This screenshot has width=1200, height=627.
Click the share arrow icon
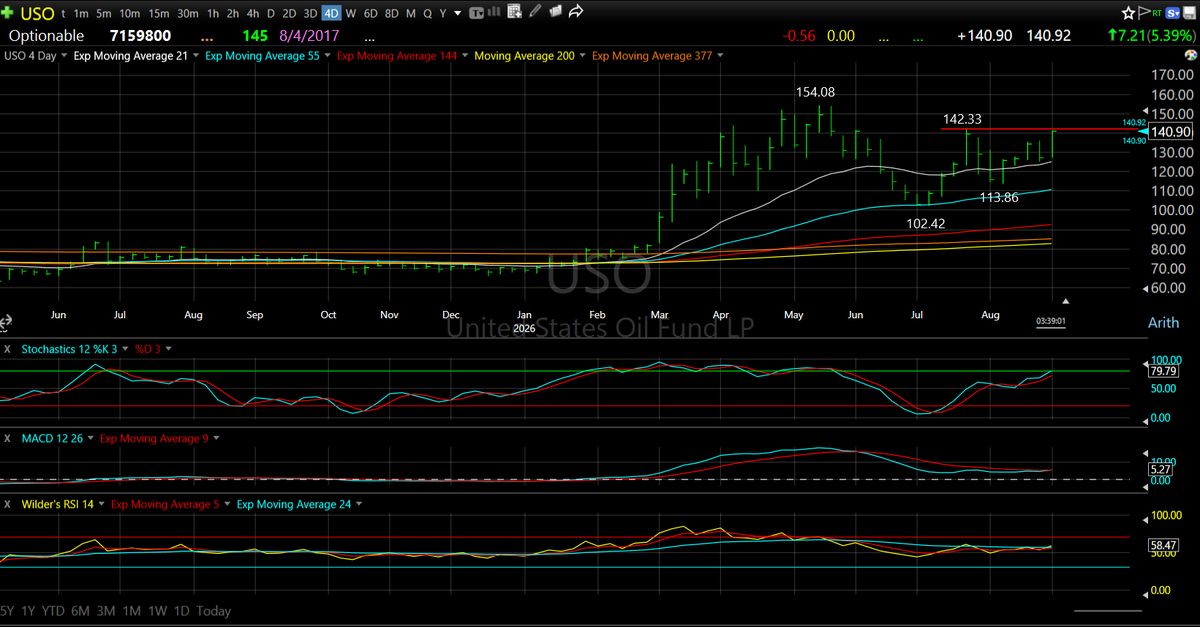coord(577,13)
